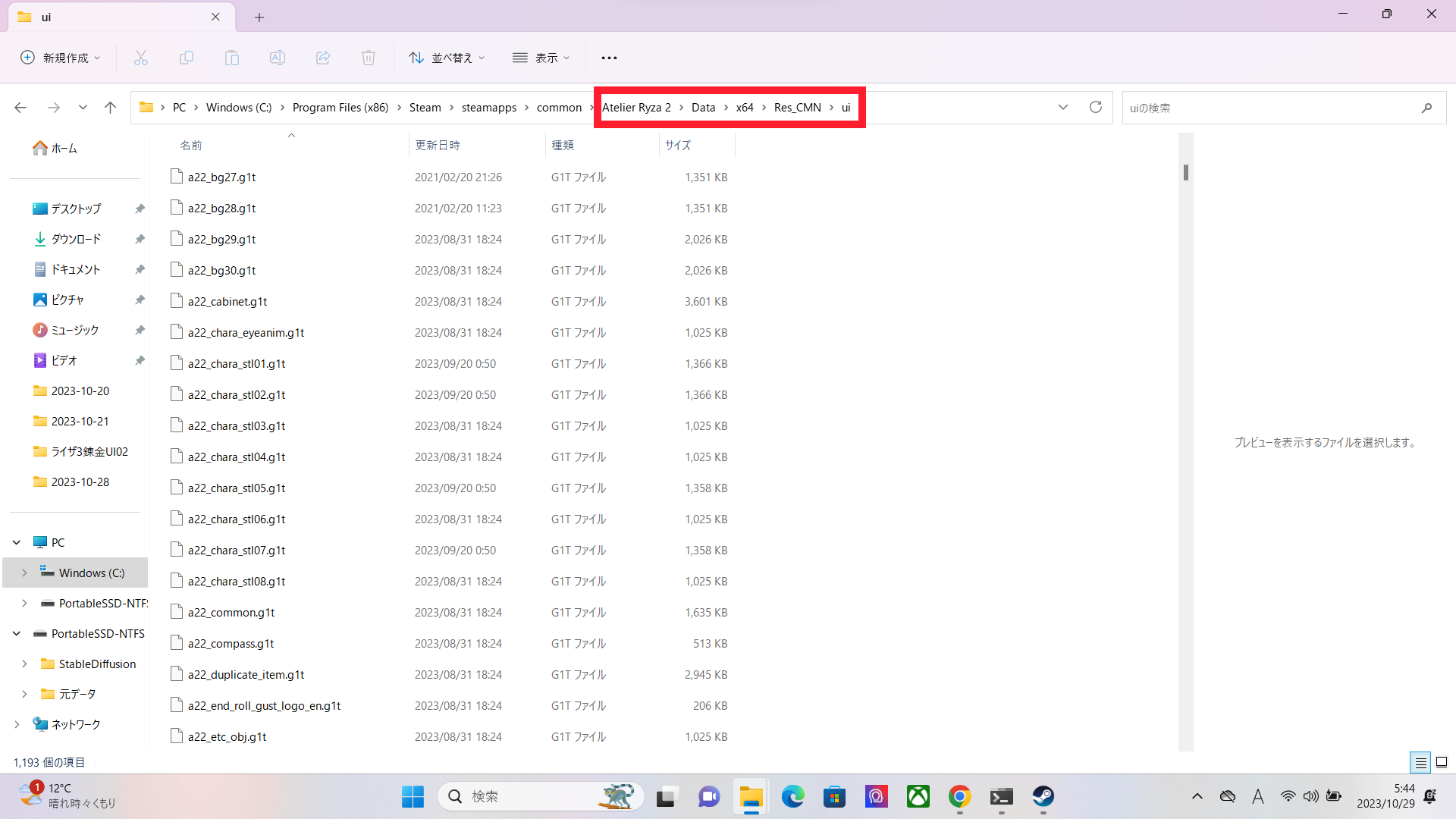Viewport: 1456px width, 819px height.
Task: Open the 表示 view dropdown
Action: point(541,58)
